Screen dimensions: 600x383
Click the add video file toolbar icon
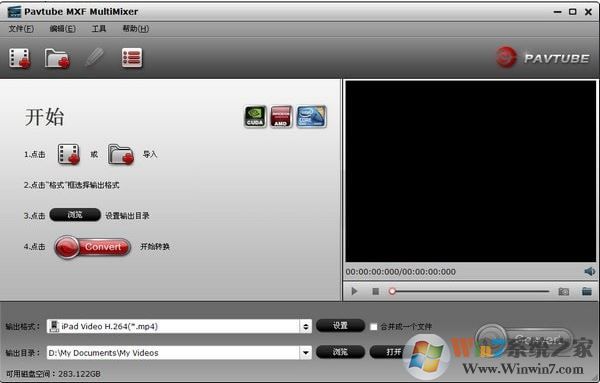pos(20,58)
